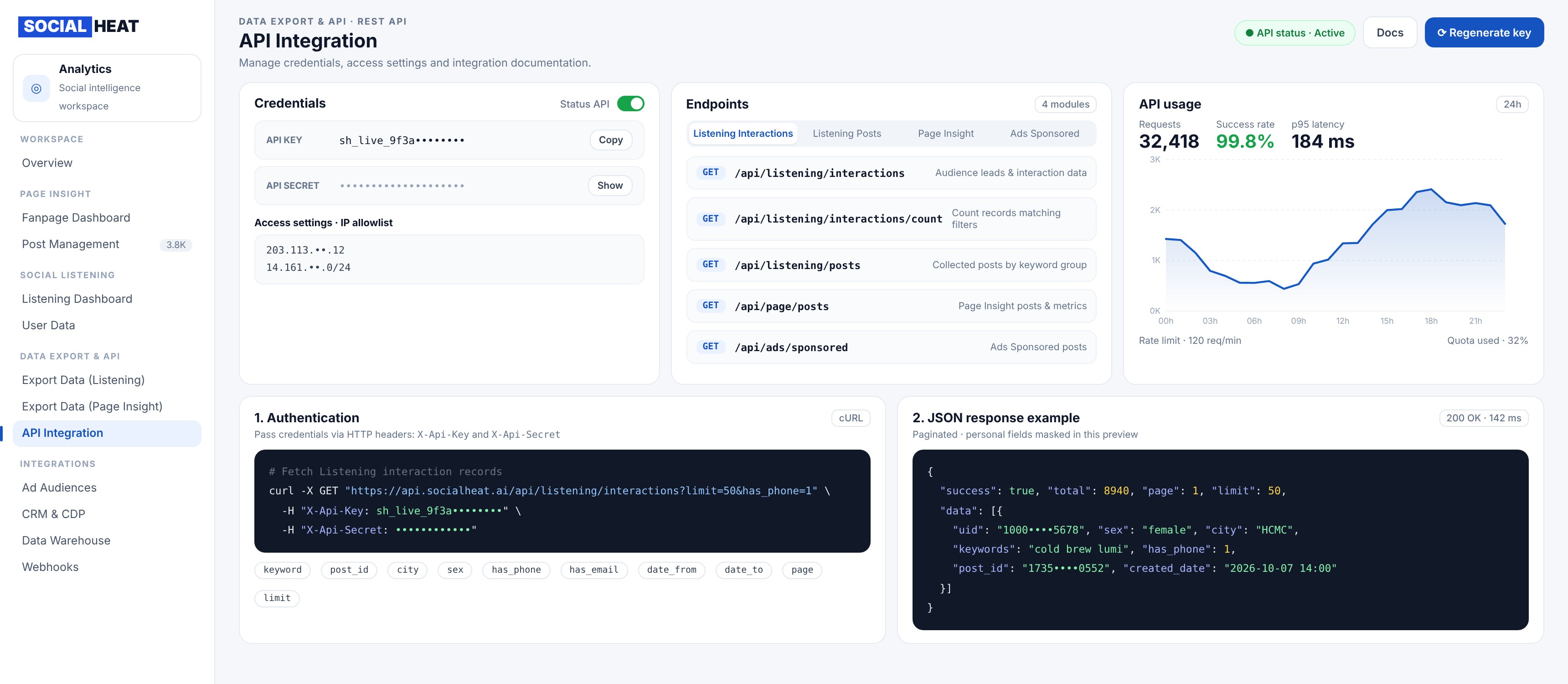Viewport: 1568px width, 684px height.
Task: Select the /api/page/posts endpoint
Action: pos(891,306)
